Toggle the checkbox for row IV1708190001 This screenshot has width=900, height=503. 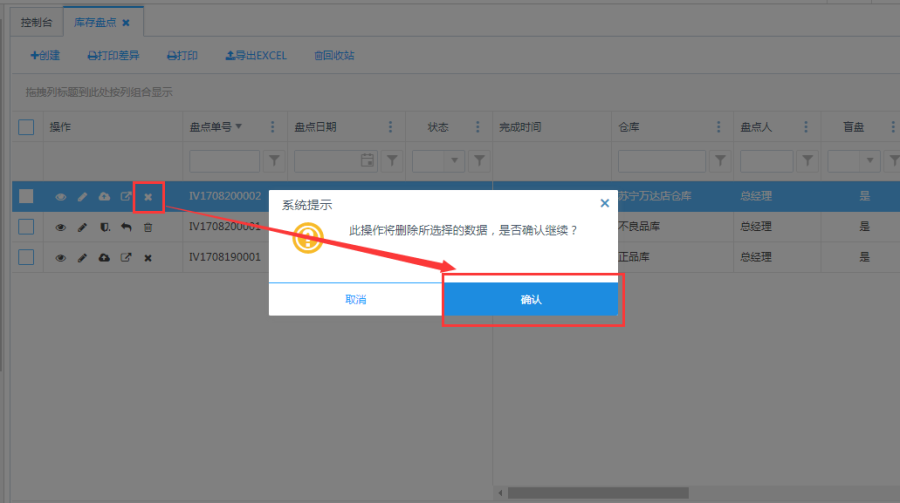point(26,258)
